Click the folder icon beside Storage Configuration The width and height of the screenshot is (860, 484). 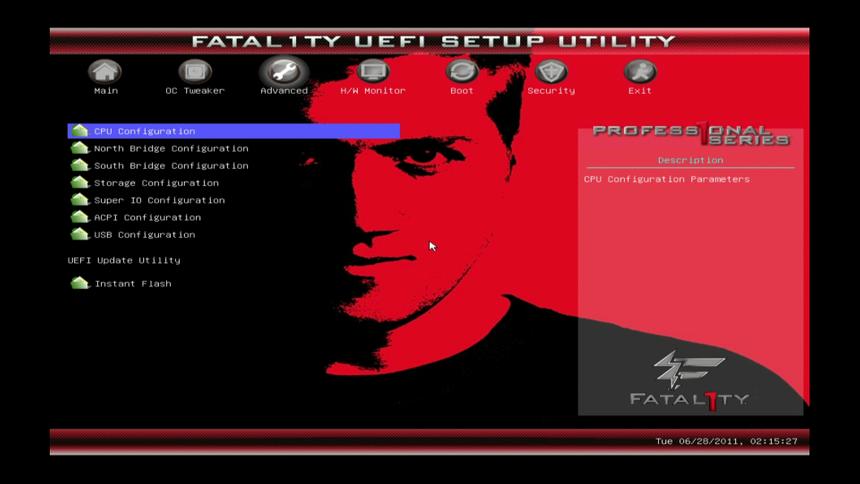tap(80, 182)
